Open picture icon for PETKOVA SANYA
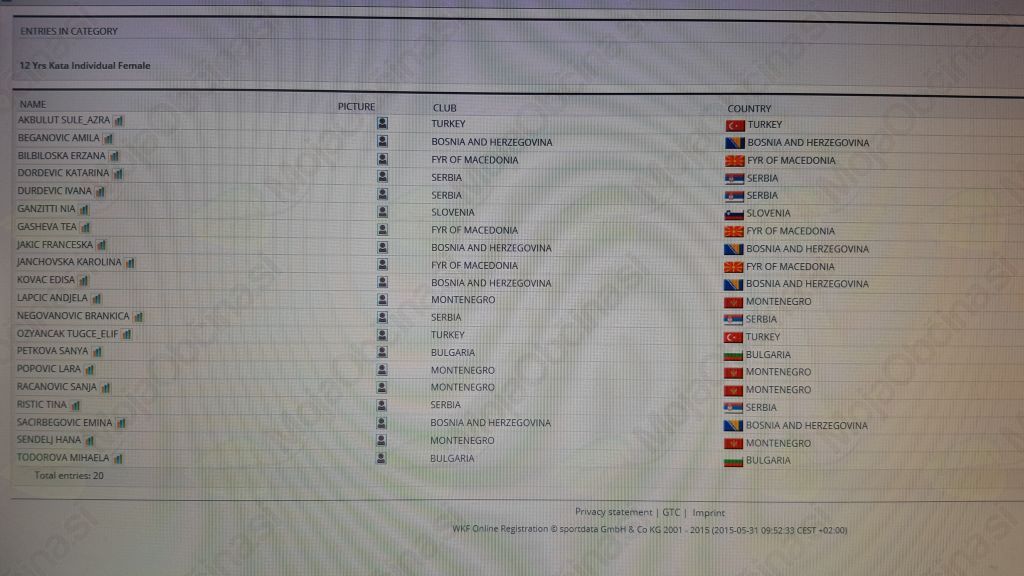Viewport: 1024px width, 576px height. [381, 352]
